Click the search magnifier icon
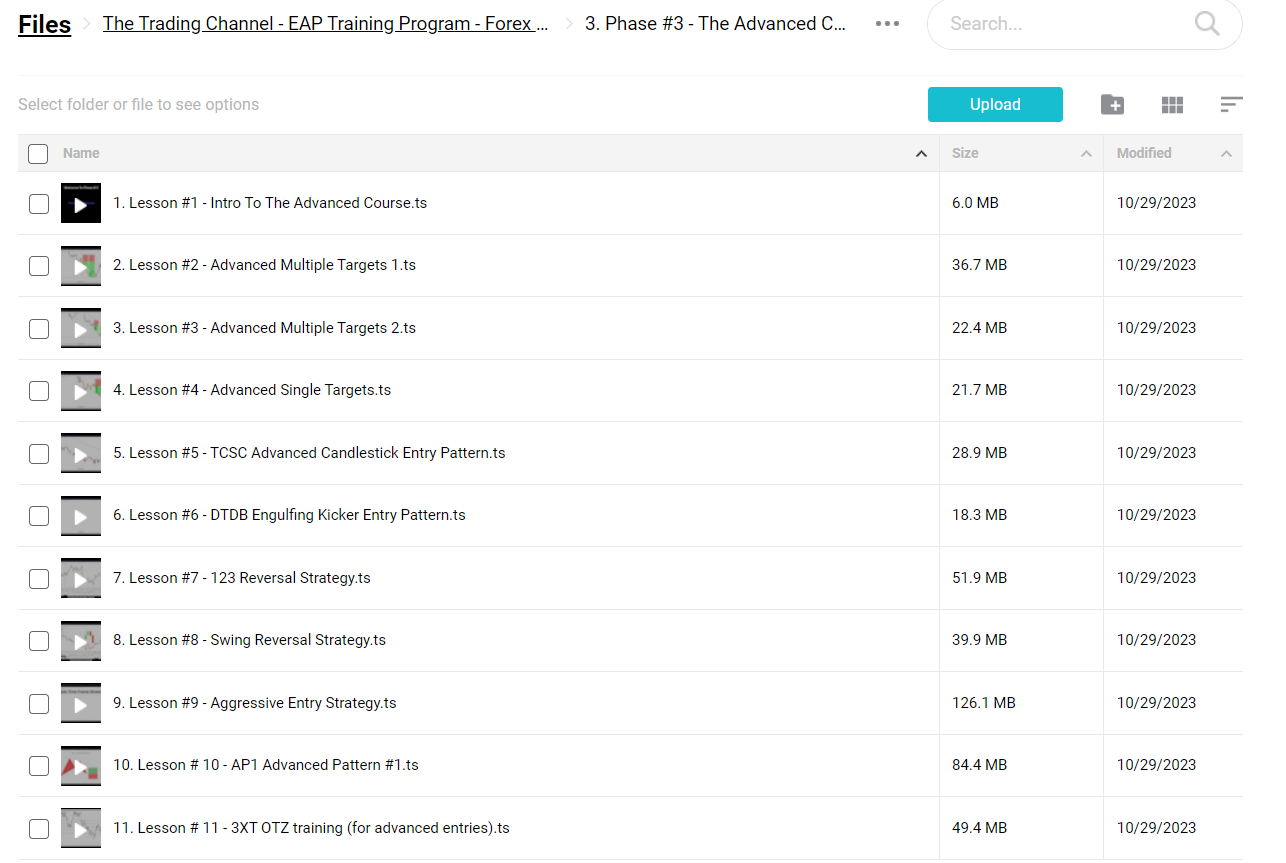 [1206, 24]
